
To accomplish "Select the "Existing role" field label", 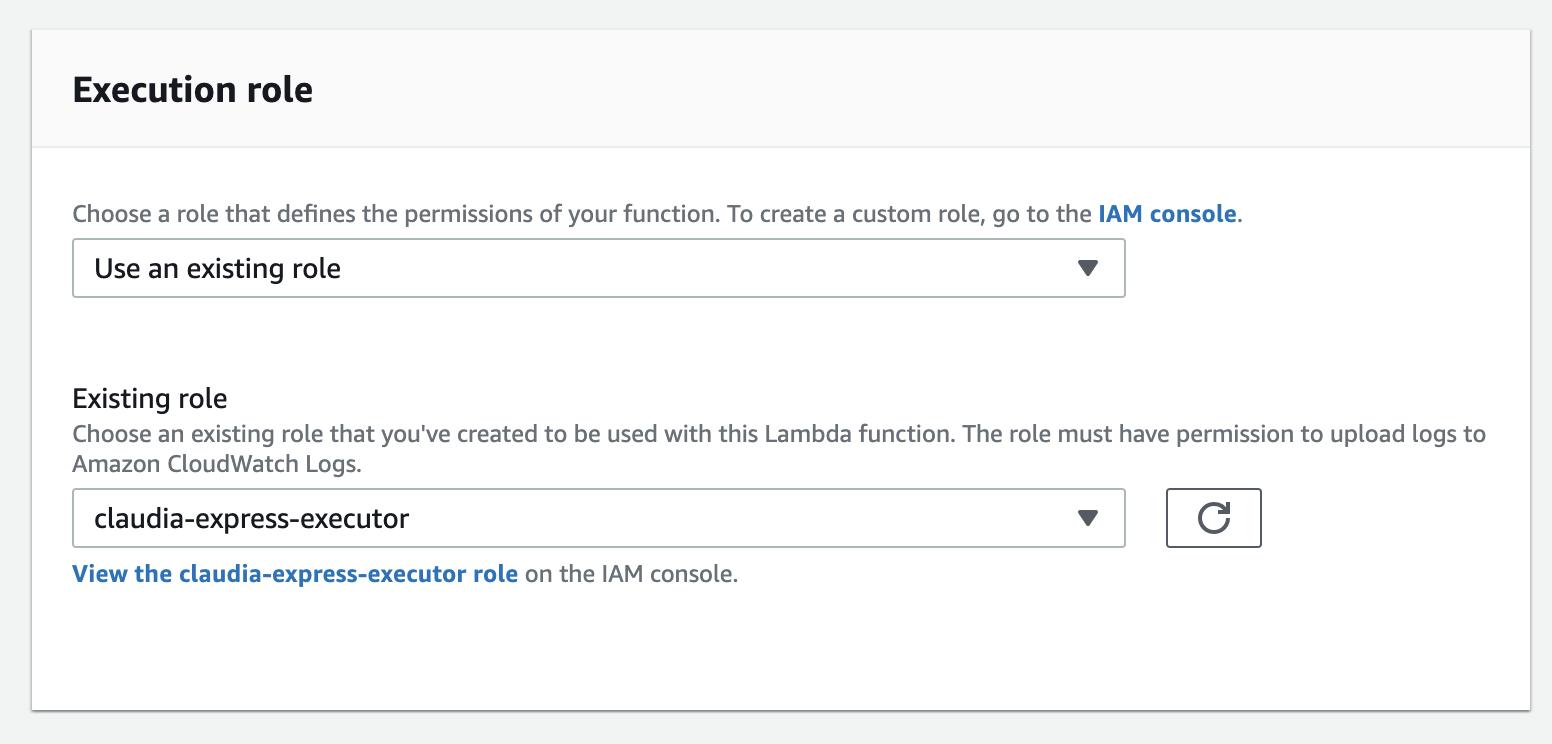I will click(150, 399).
